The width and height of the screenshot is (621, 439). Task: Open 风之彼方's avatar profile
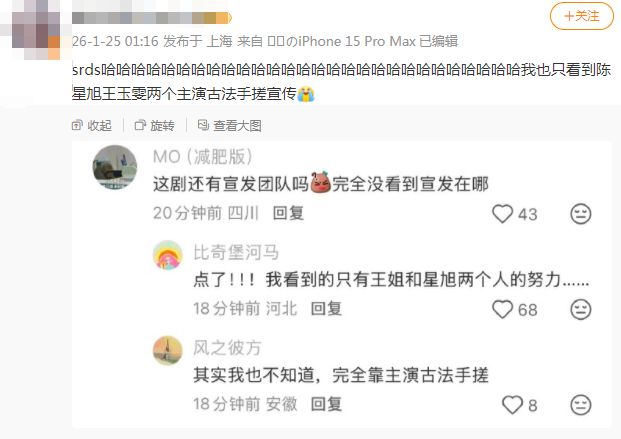168,351
